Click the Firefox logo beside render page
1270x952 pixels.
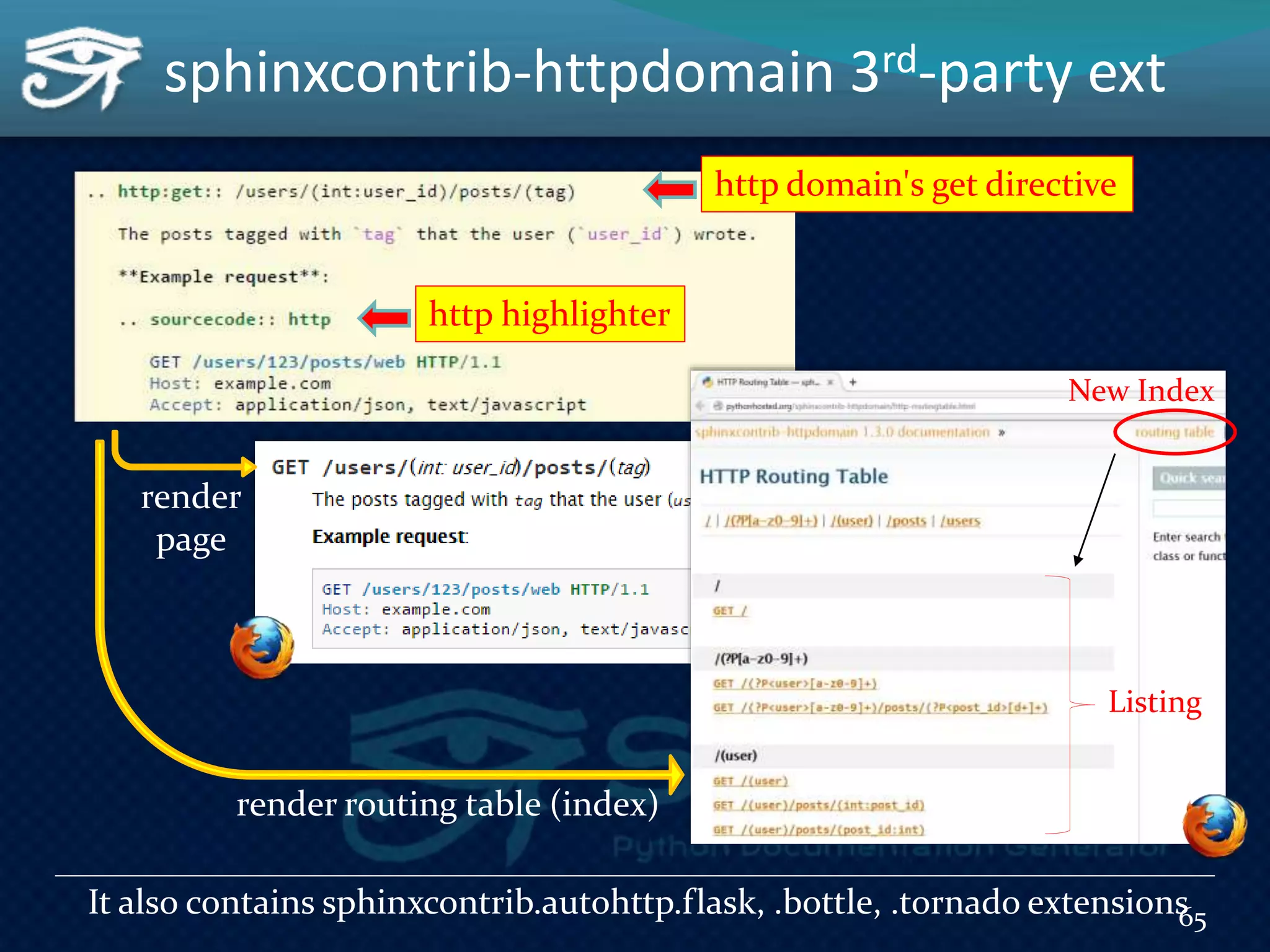(262, 646)
